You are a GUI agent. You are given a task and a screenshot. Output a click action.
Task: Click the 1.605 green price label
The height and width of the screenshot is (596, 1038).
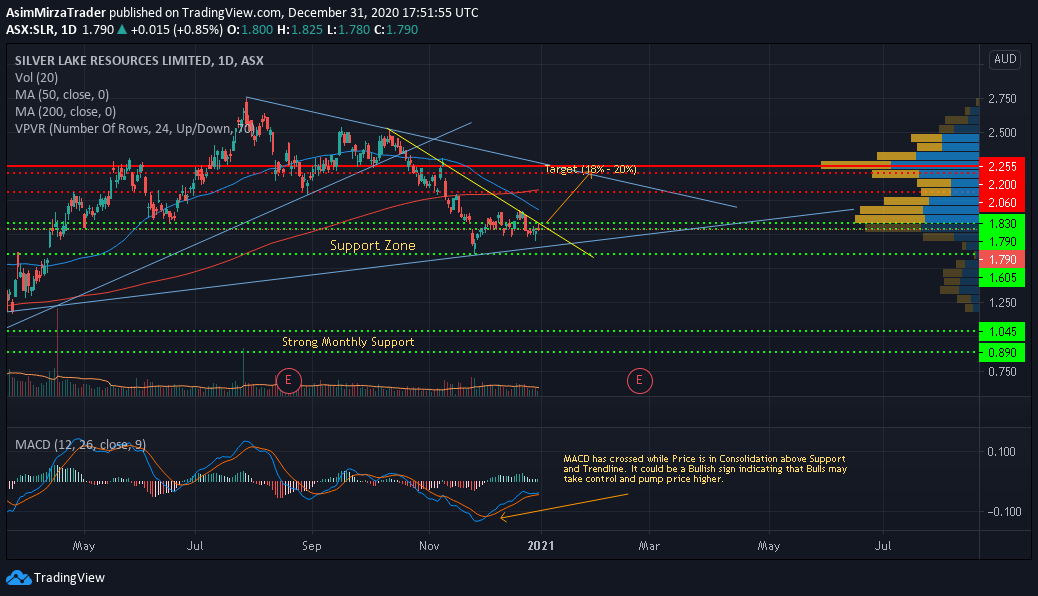point(1002,278)
